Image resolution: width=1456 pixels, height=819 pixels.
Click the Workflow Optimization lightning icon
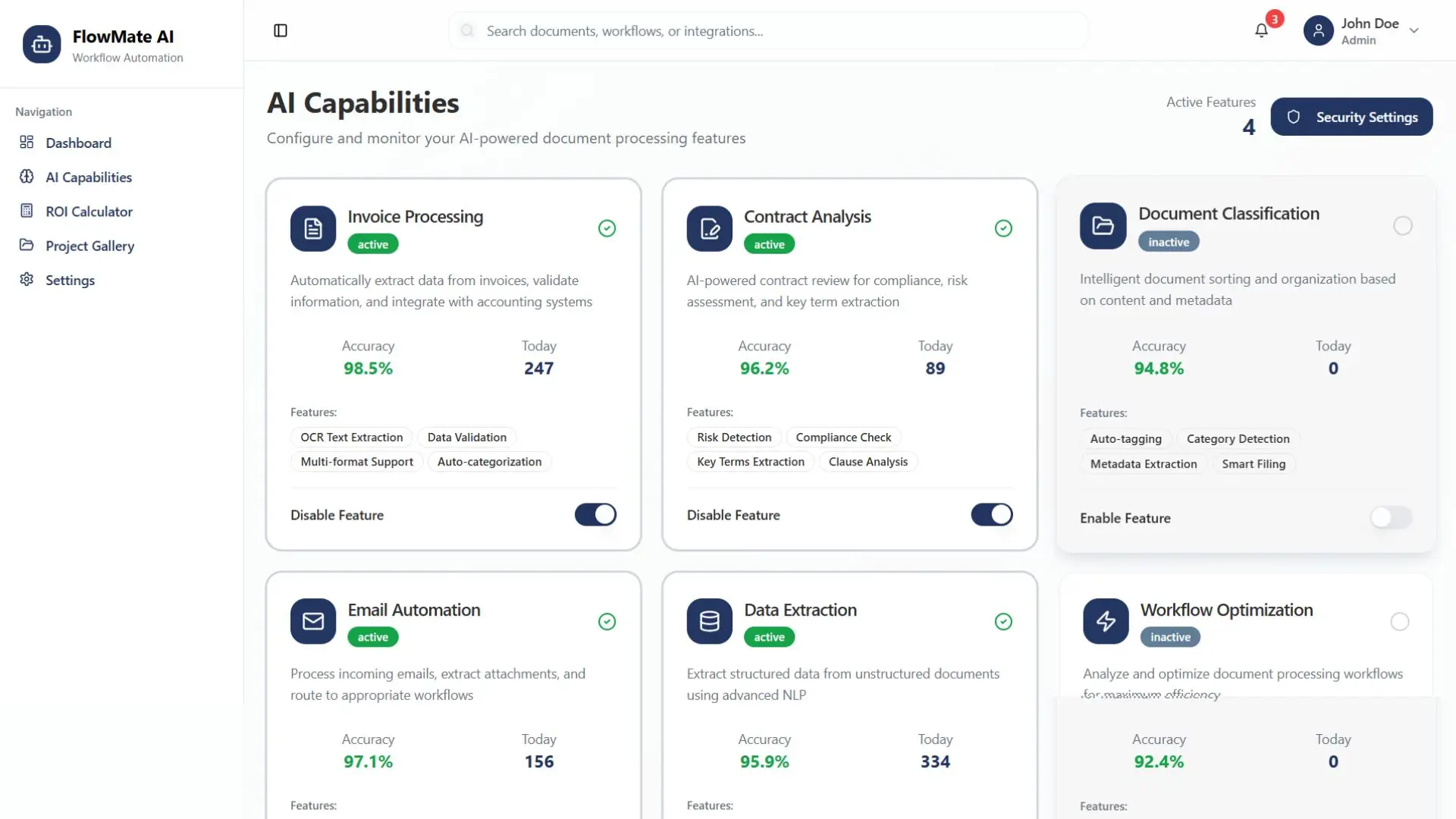(1106, 621)
